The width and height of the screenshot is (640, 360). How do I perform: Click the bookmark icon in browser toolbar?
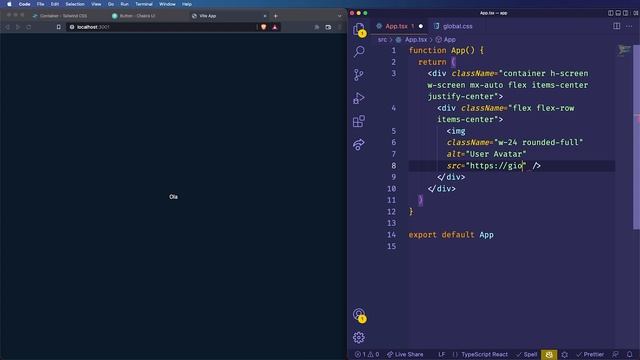point(58,27)
